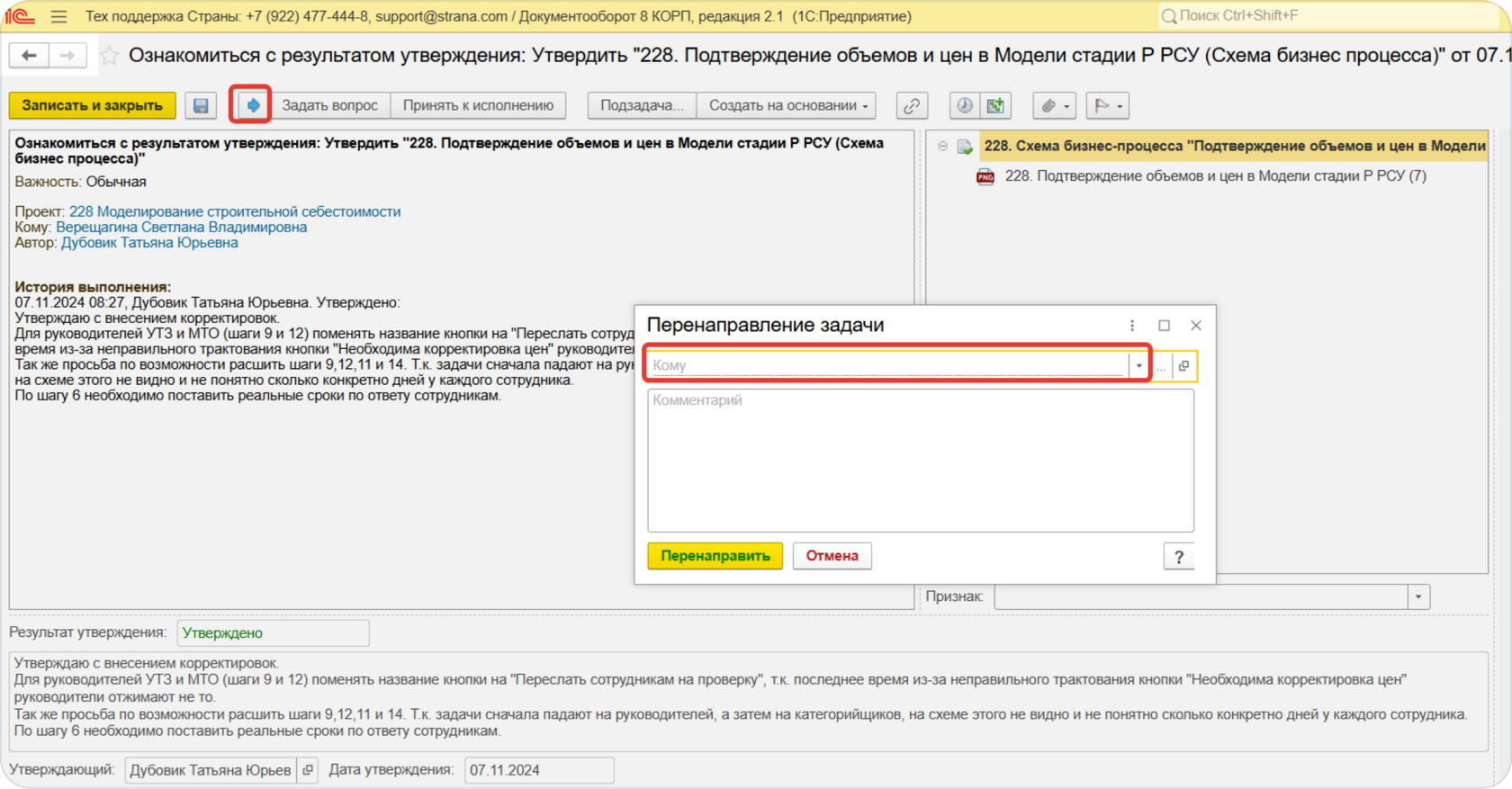This screenshot has width=1512, height=789.
Task: Open help with the '?' button
Action: click(x=1179, y=557)
